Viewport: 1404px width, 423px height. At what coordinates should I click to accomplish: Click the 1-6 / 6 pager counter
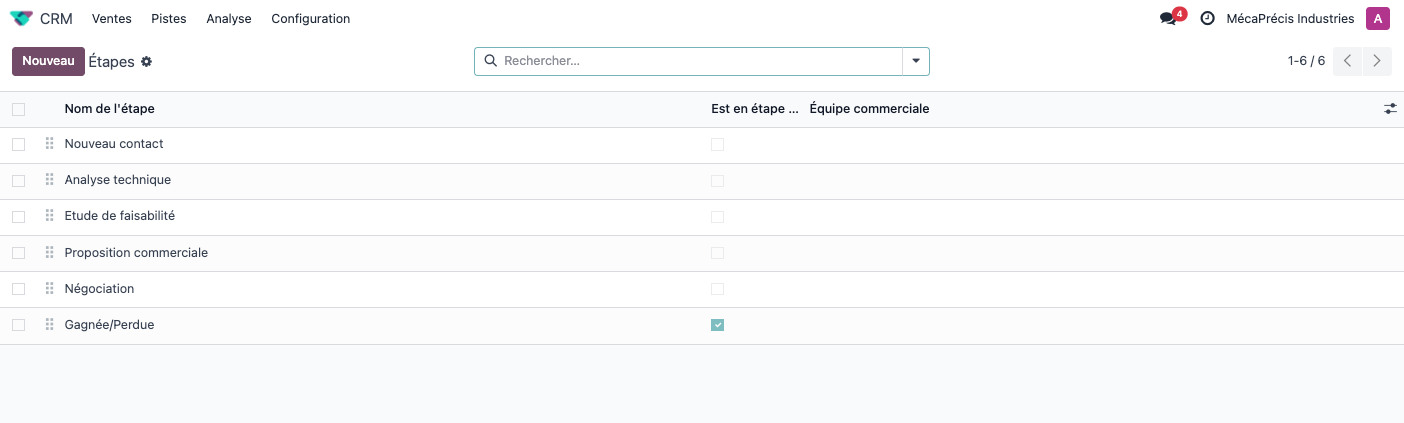(1306, 61)
